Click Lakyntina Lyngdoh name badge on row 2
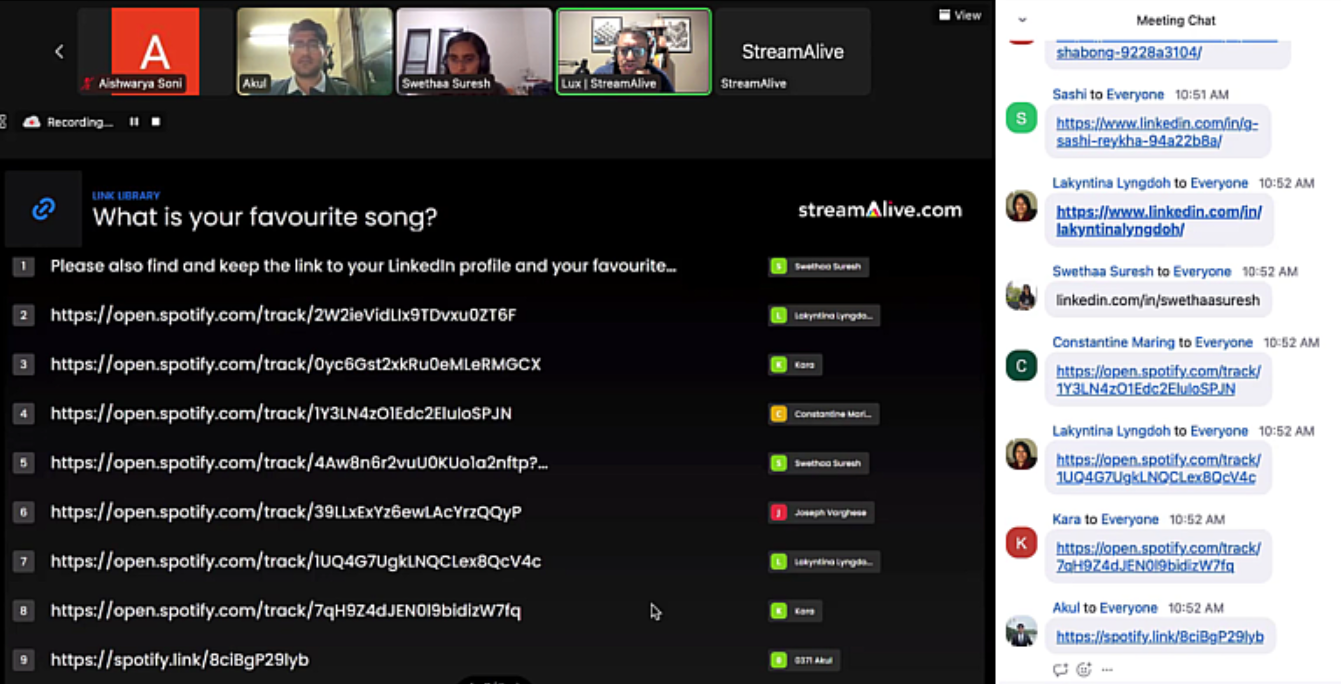1341x684 pixels. point(824,315)
